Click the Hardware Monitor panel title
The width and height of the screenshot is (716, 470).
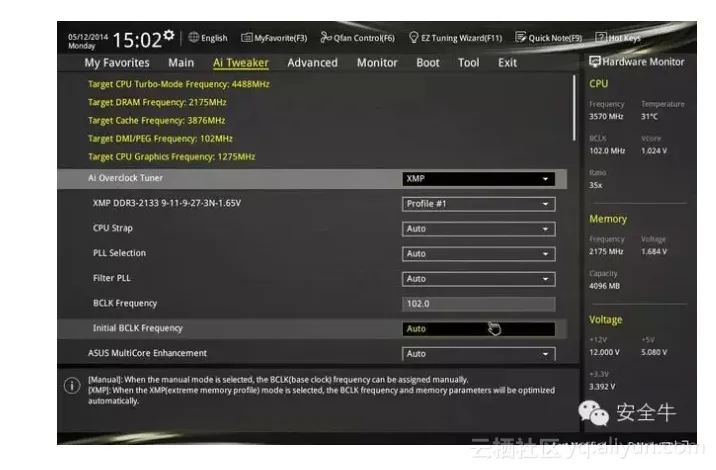(643, 62)
